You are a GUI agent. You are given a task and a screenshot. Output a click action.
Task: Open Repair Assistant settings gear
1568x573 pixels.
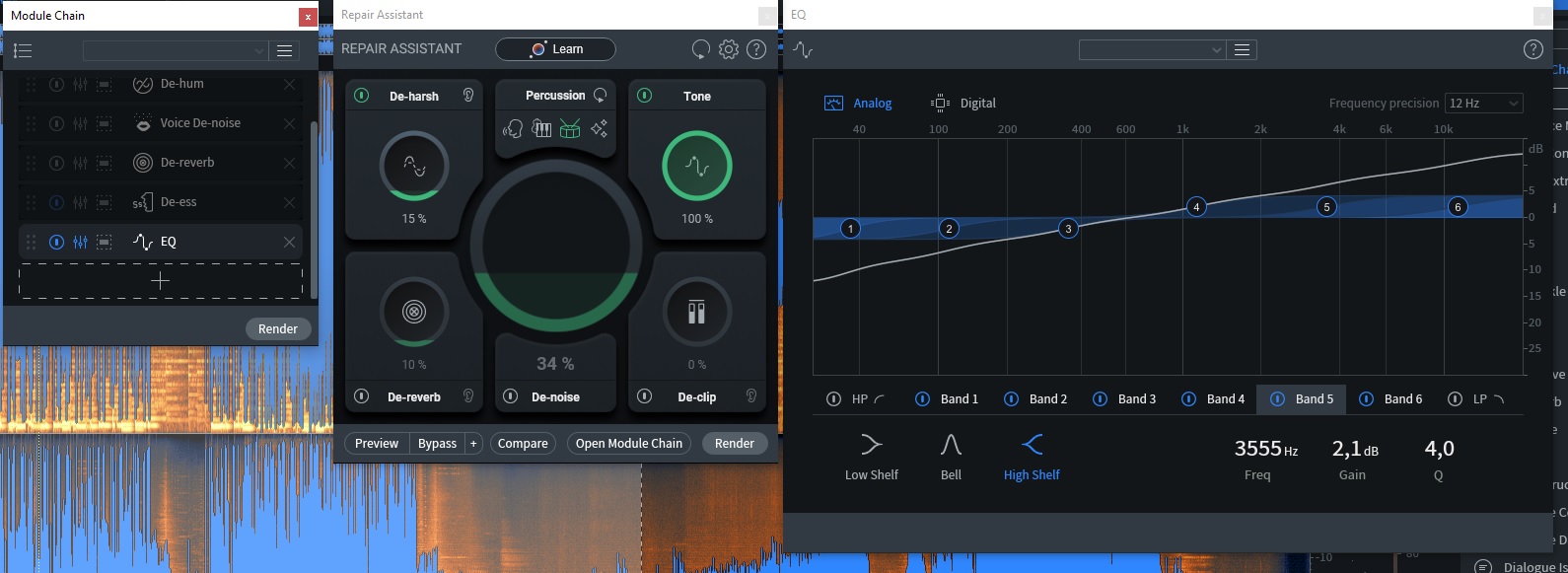click(x=729, y=49)
